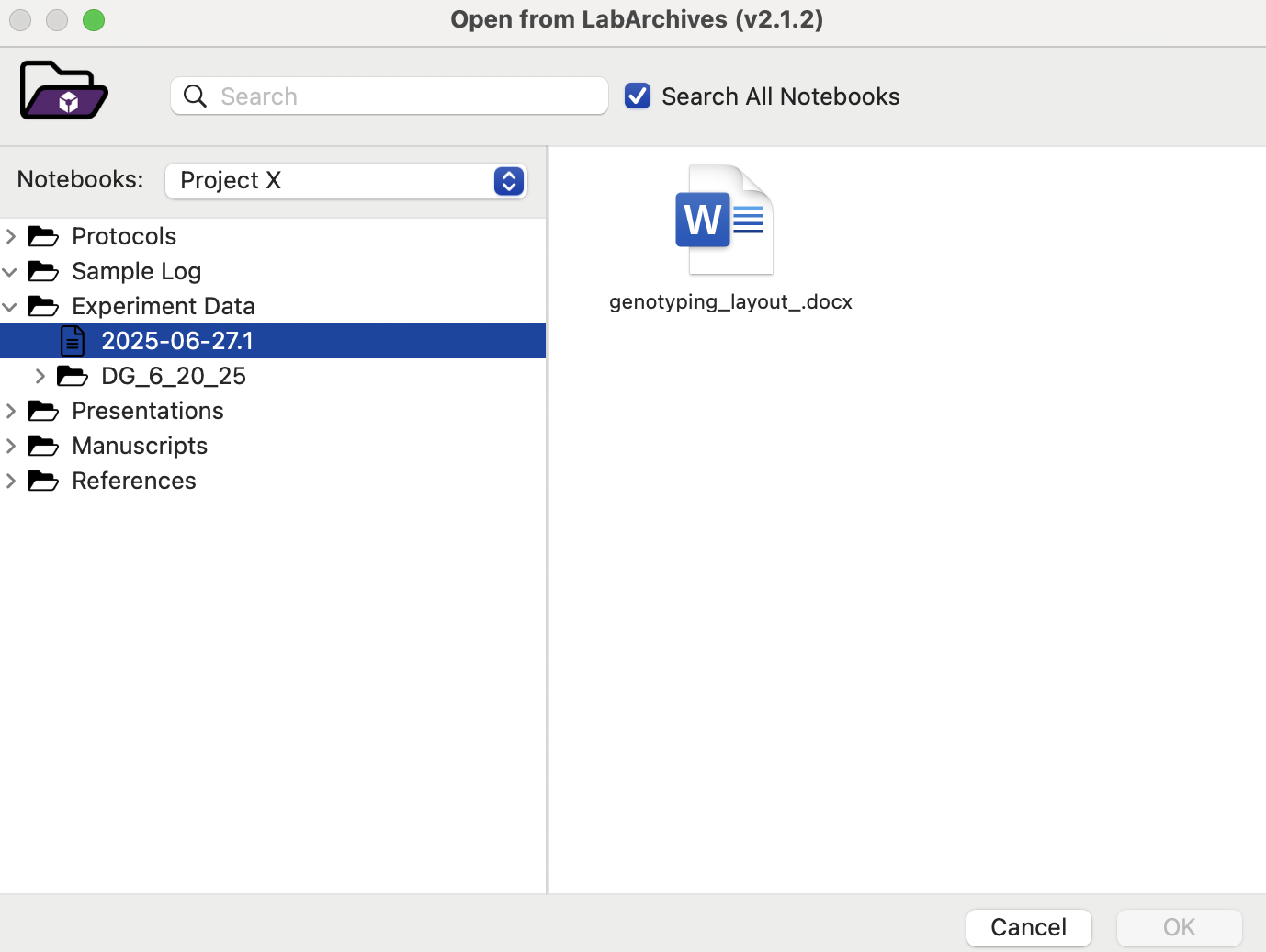Select the Manuscripts folder icon

coord(43,446)
